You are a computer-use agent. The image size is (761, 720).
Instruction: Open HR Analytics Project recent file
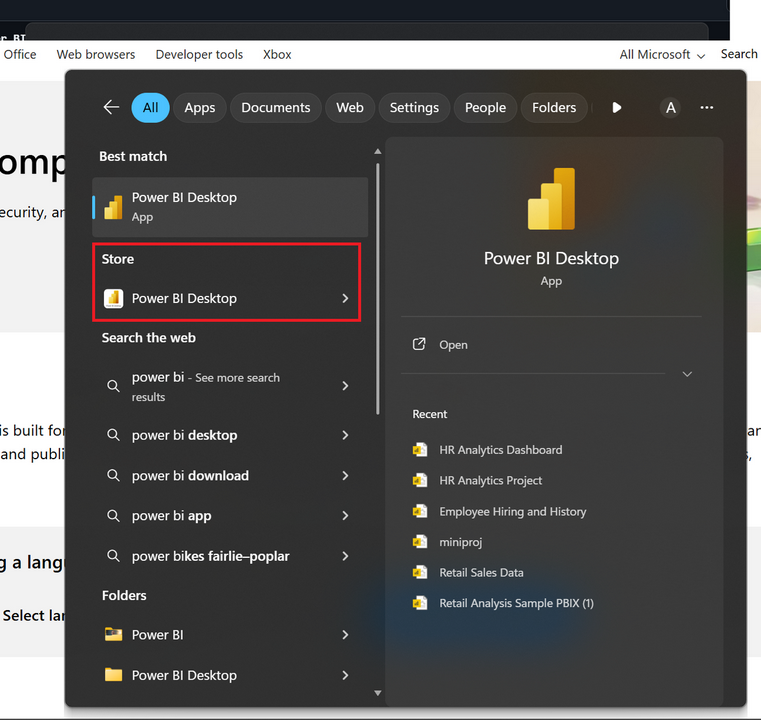tap(490, 480)
